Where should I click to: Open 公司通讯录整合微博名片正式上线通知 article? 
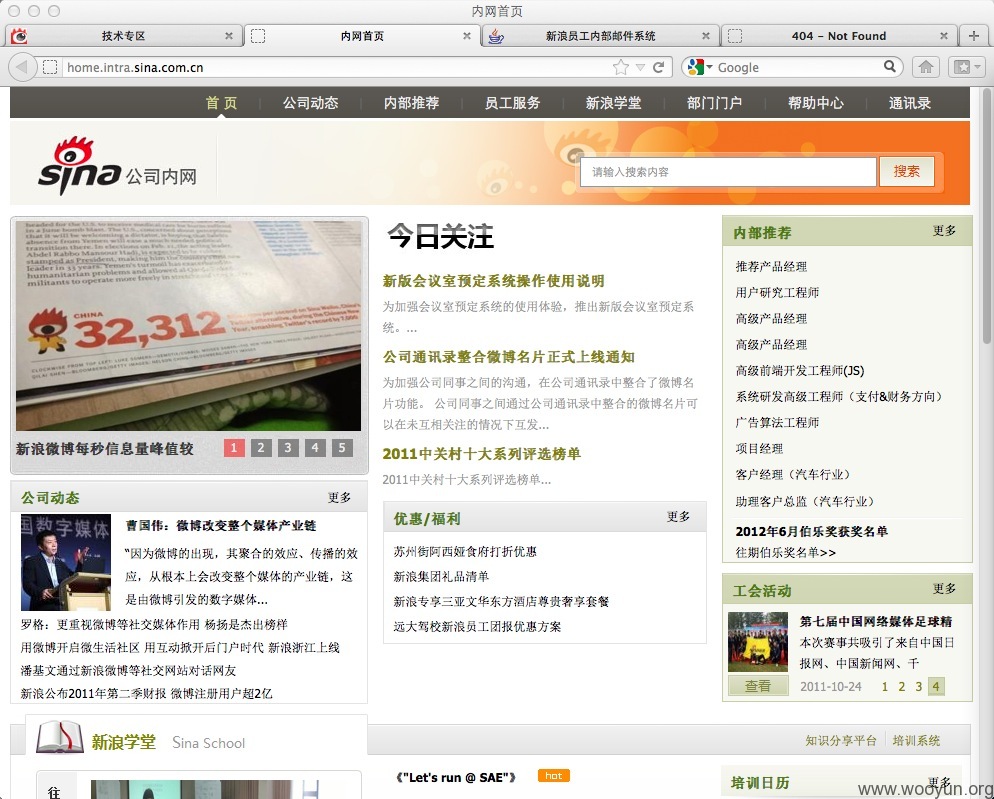click(x=508, y=357)
